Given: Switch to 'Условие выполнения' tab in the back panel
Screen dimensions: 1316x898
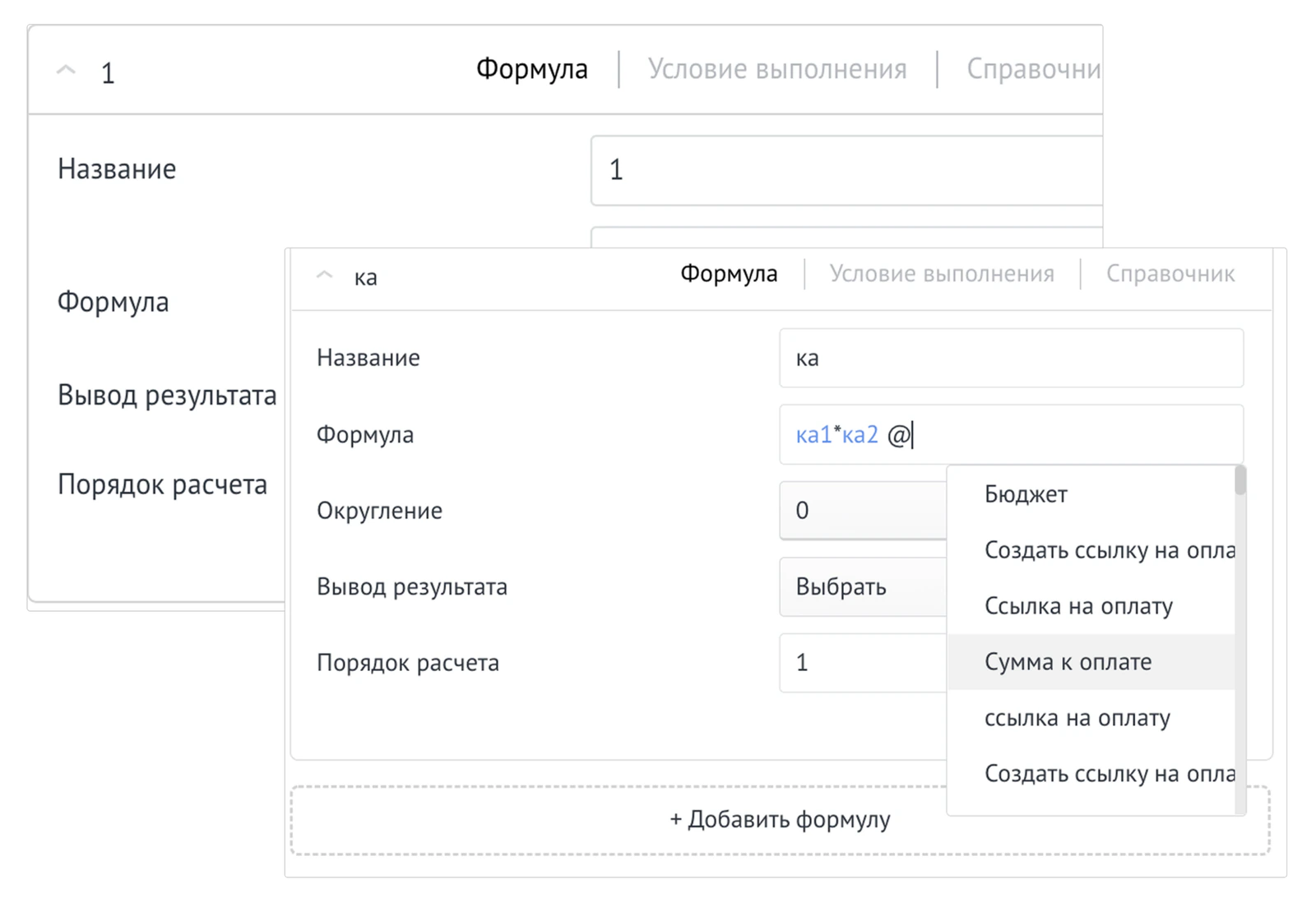Looking at the screenshot, I should point(777,69).
